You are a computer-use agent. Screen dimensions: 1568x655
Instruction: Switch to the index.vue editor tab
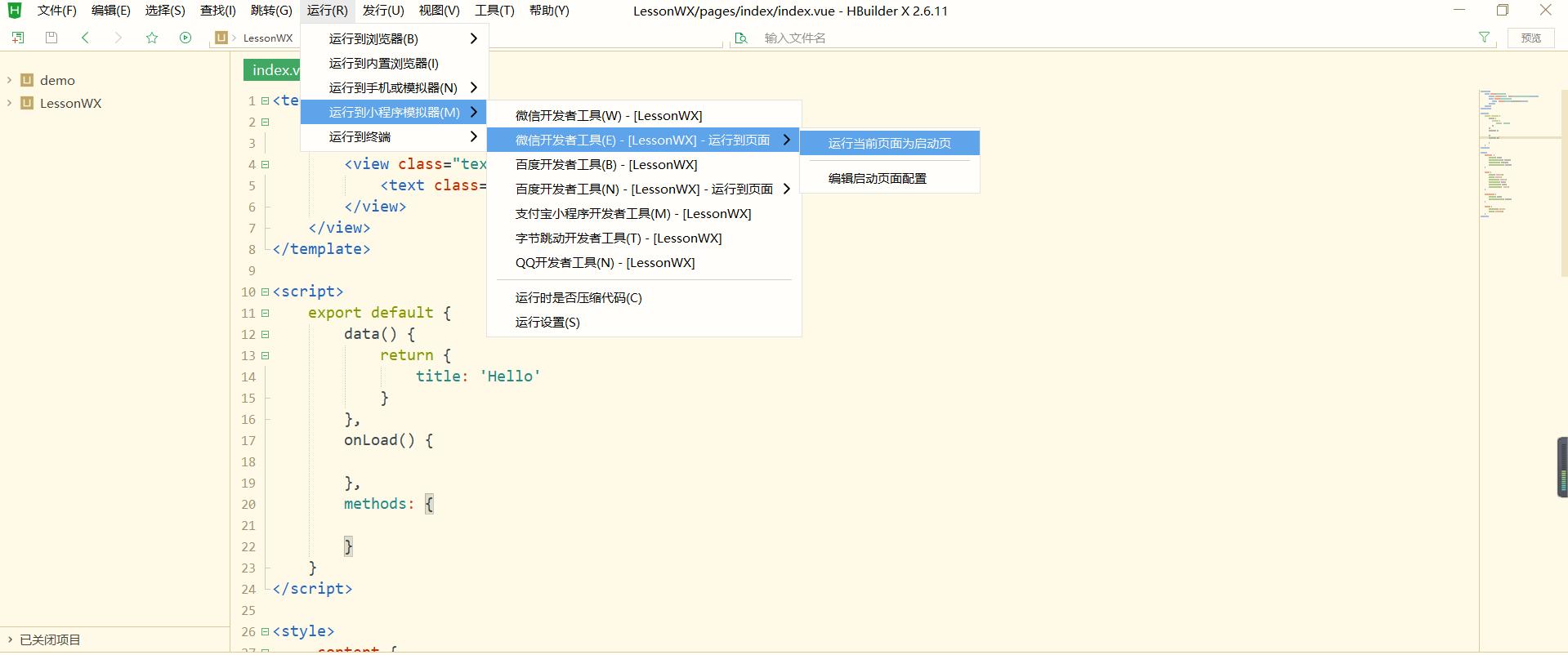272,70
